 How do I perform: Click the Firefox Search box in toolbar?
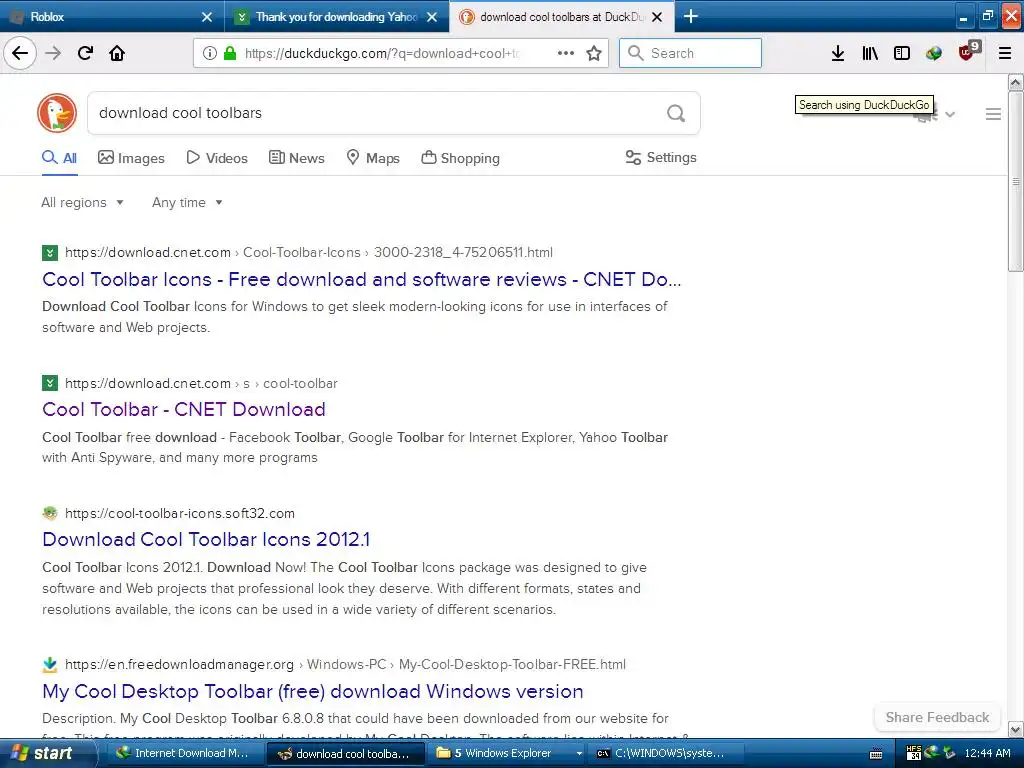690,53
